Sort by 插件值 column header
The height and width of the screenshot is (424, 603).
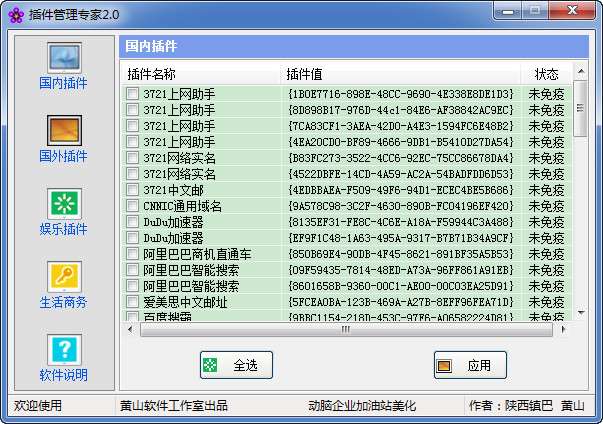(x=400, y=74)
